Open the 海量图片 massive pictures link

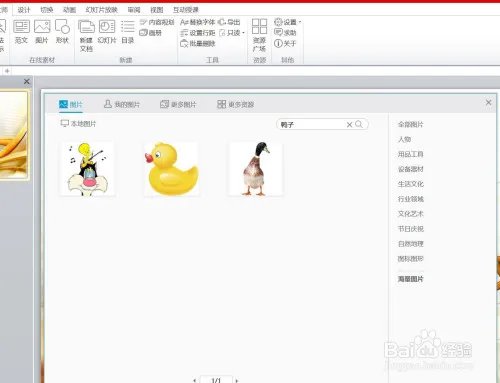(411, 279)
